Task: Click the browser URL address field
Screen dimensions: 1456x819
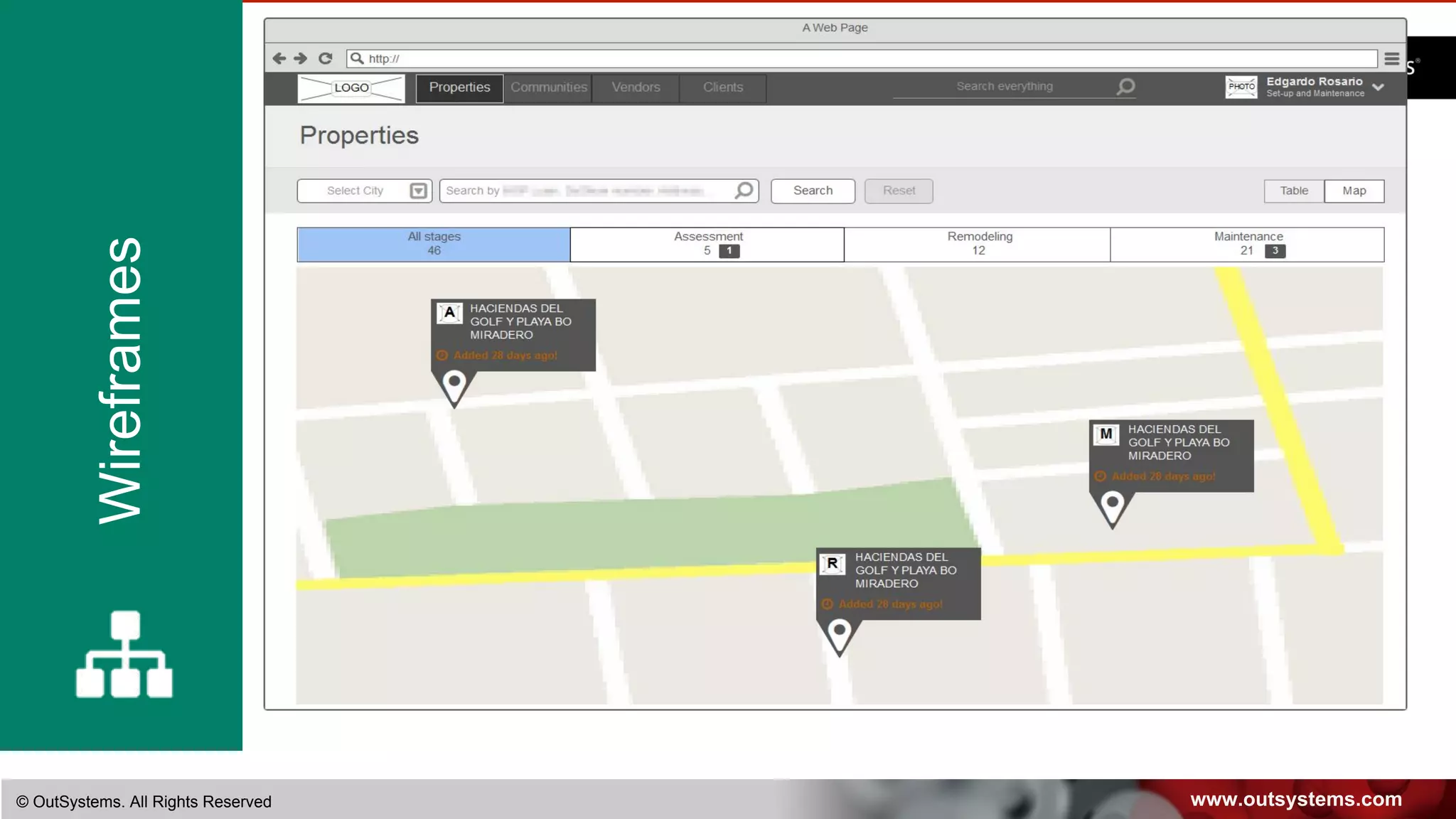Action: tap(853, 58)
